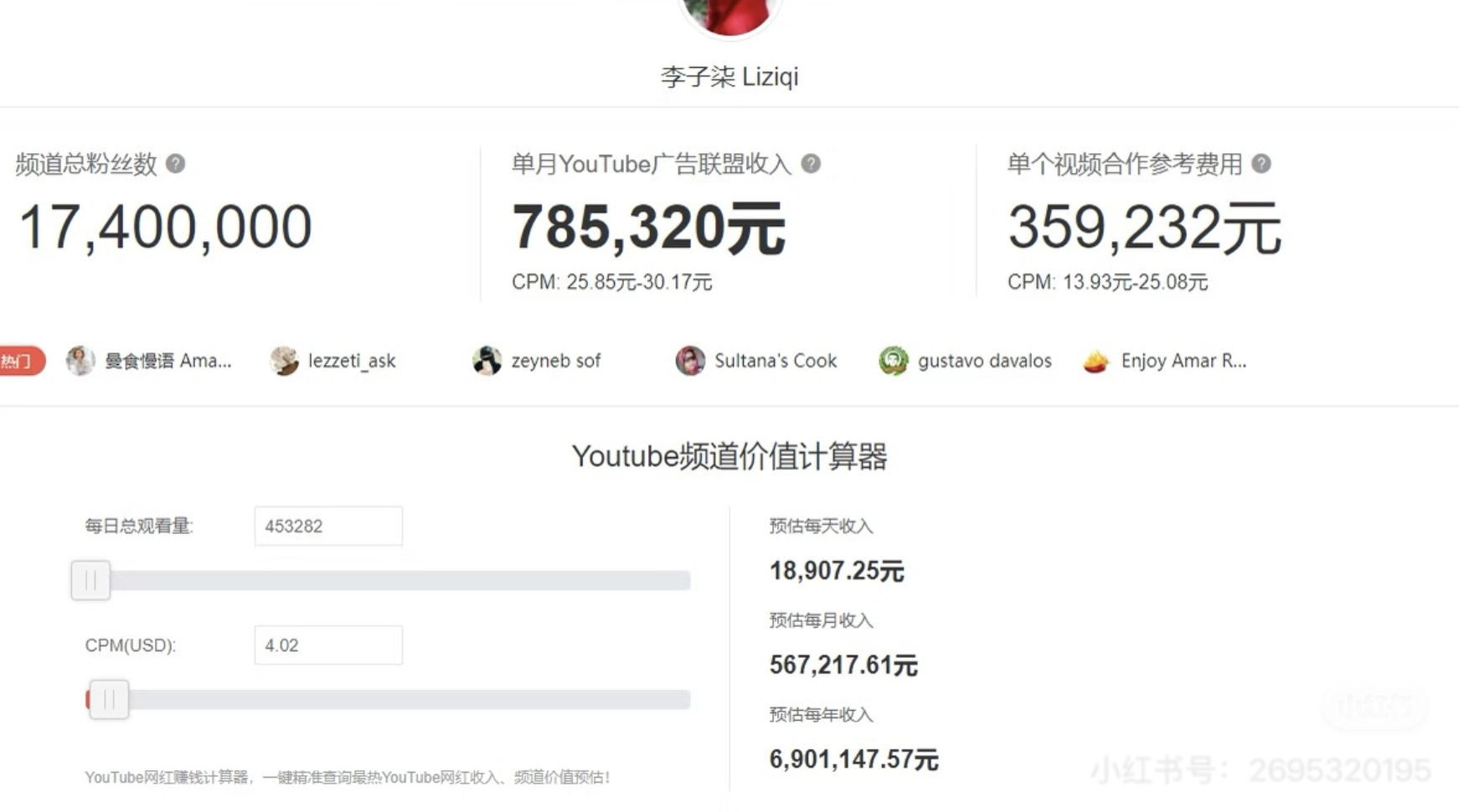The height and width of the screenshot is (812, 1459).
Task: Open gustavo davalos channel avatar
Action: [893, 361]
